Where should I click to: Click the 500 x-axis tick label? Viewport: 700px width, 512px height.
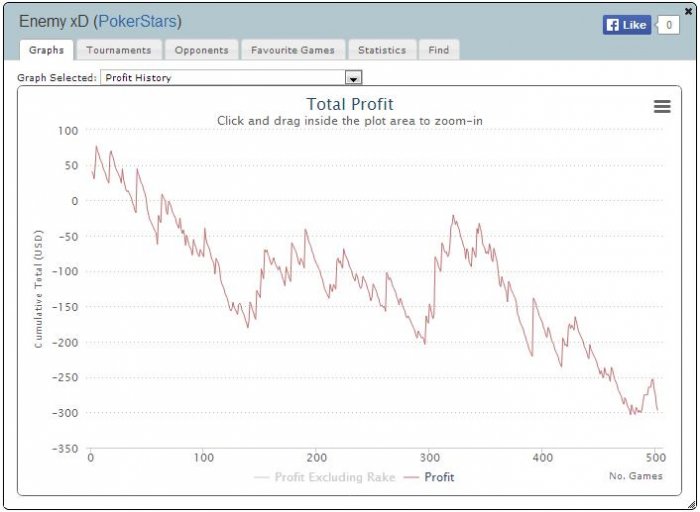pyautogui.click(x=655, y=458)
